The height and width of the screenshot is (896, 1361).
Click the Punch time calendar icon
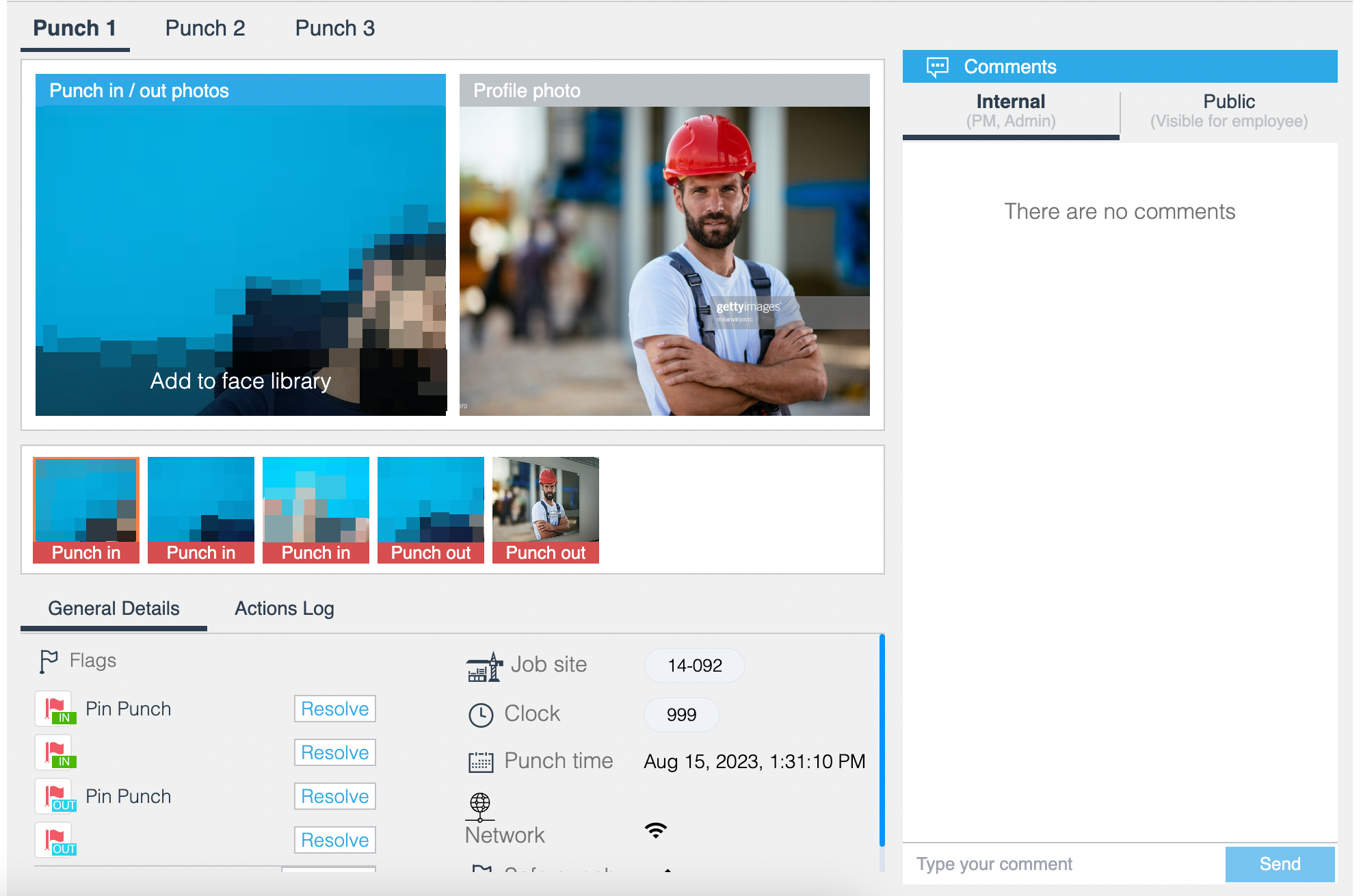pyautogui.click(x=481, y=762)
